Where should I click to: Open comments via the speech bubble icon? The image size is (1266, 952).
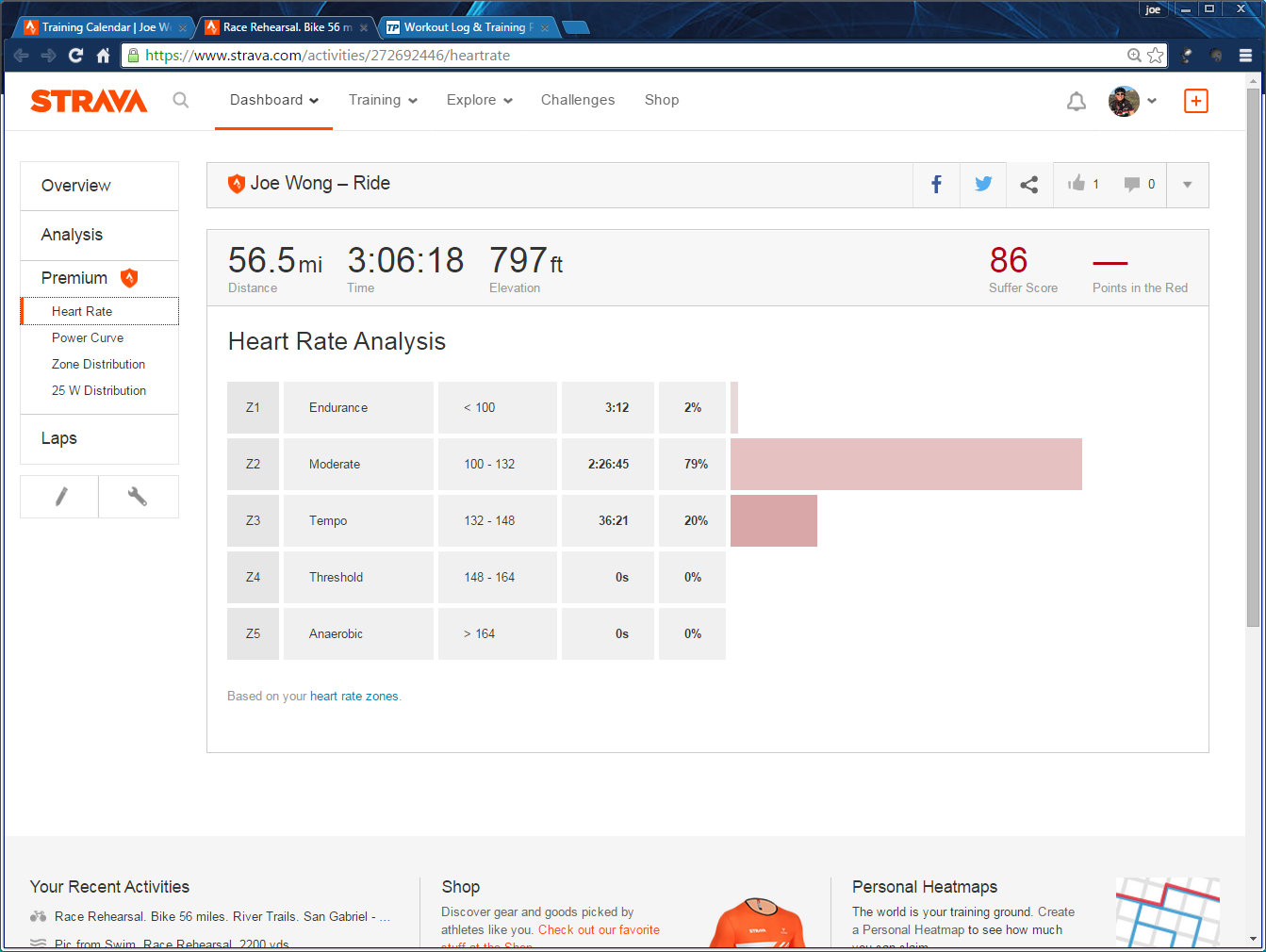pos(1132,185)
